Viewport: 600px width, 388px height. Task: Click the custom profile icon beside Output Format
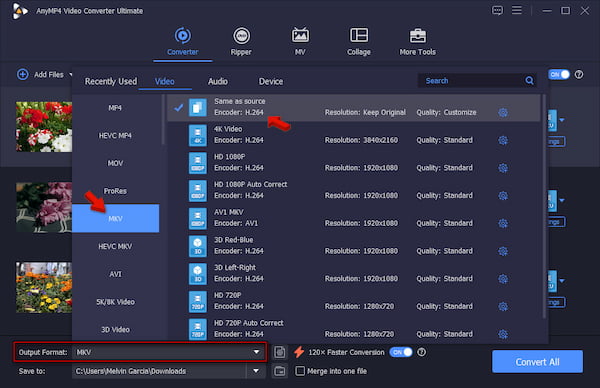pyautogui.click(x=280, y=352)
